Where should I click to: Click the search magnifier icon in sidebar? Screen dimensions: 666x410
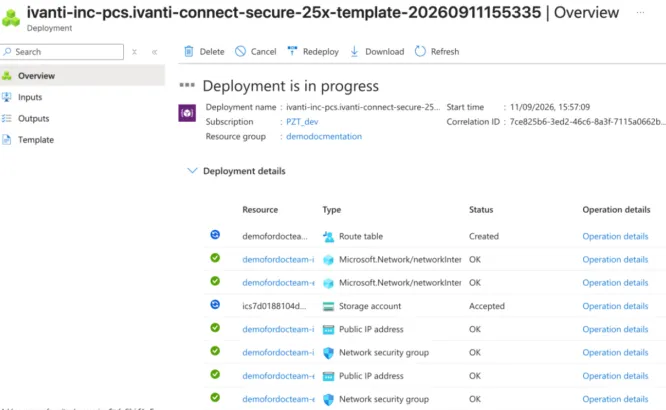7,52
